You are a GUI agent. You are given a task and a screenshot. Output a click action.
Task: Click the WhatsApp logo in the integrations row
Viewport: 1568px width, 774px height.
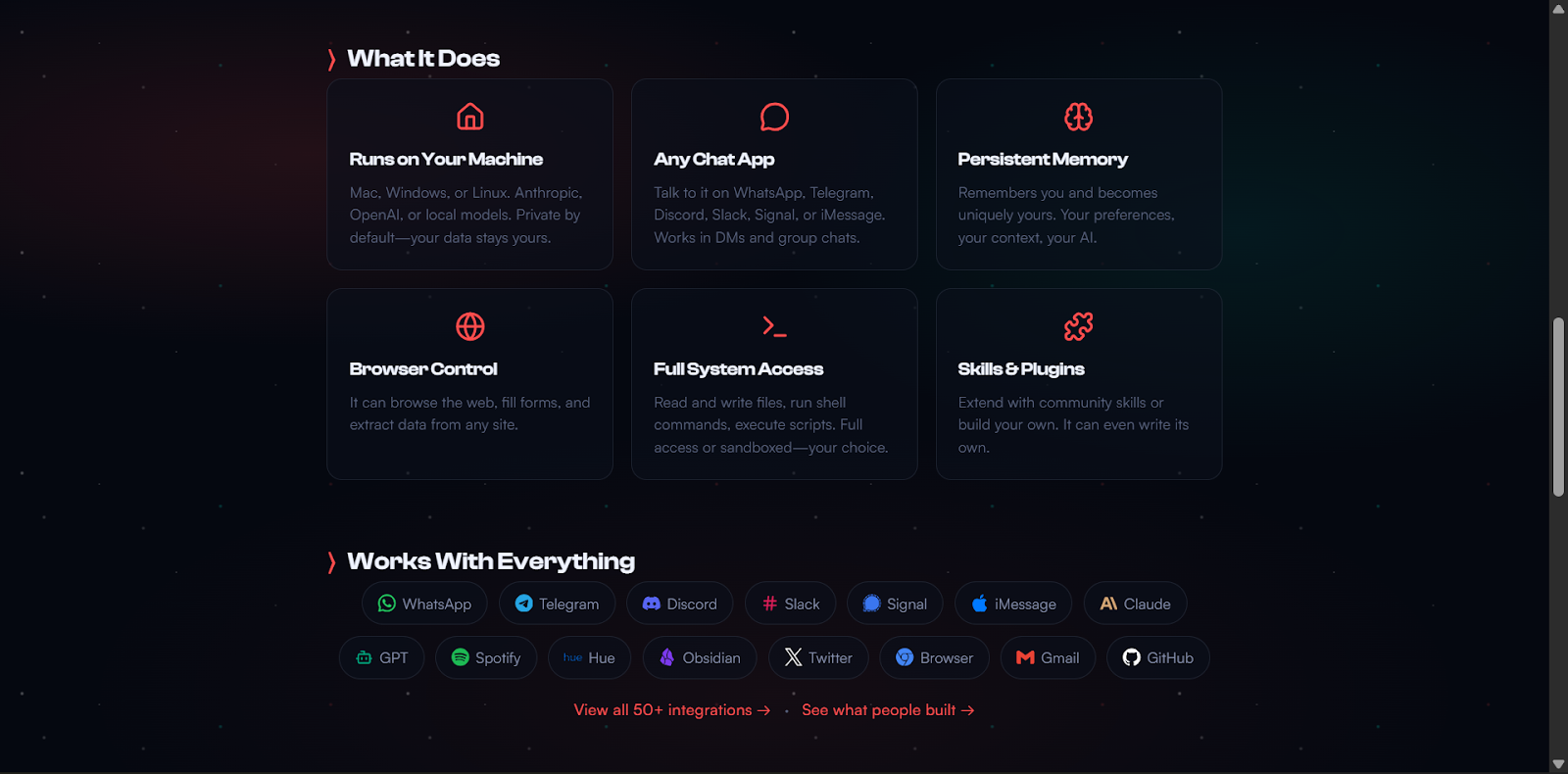click(386, 604)
